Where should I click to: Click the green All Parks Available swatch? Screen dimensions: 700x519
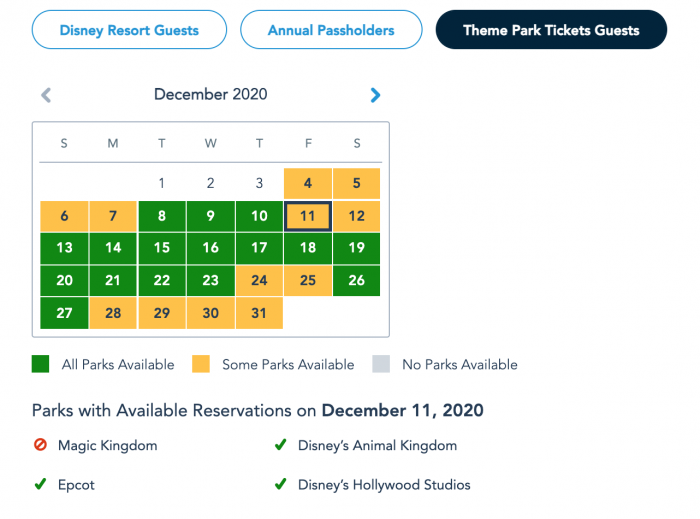[42, 364]
